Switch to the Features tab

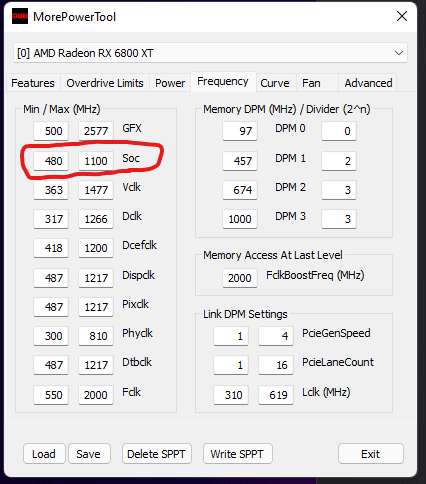tap(33, 83)
